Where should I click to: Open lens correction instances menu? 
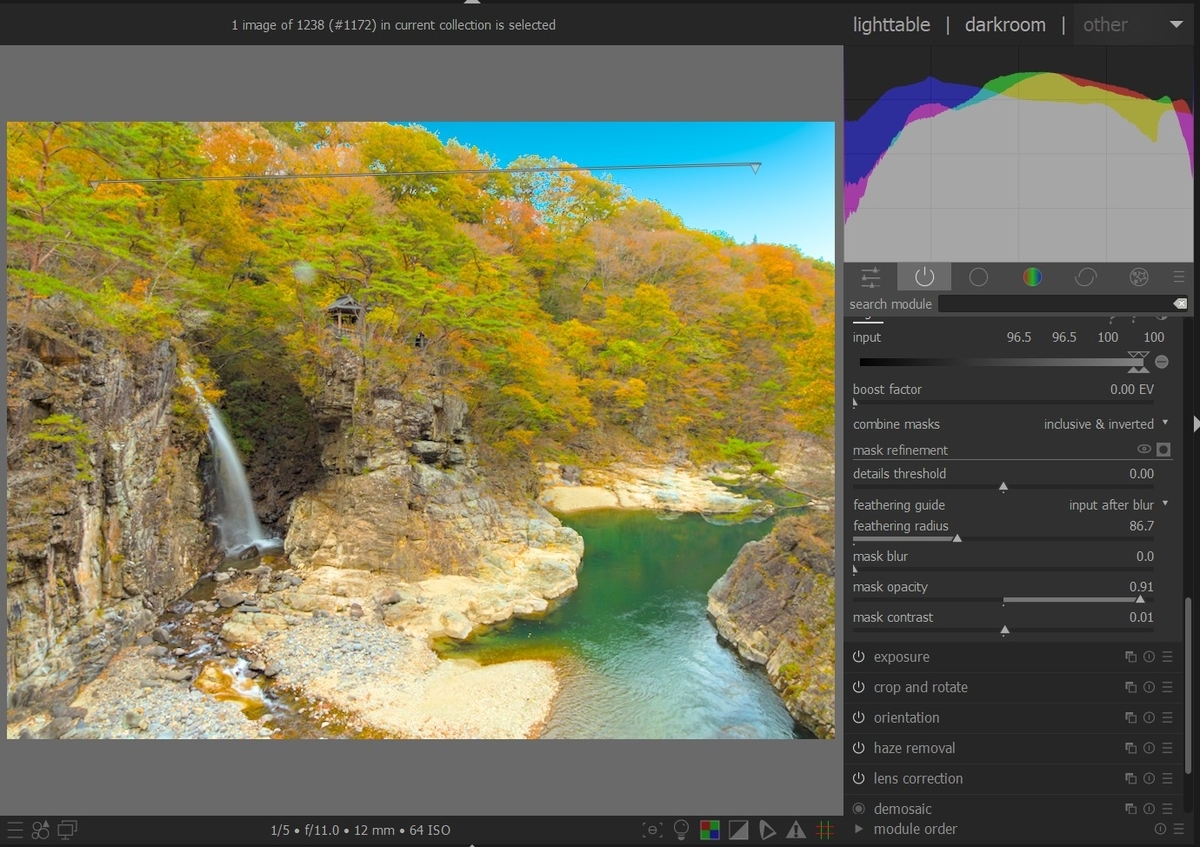1131,778
